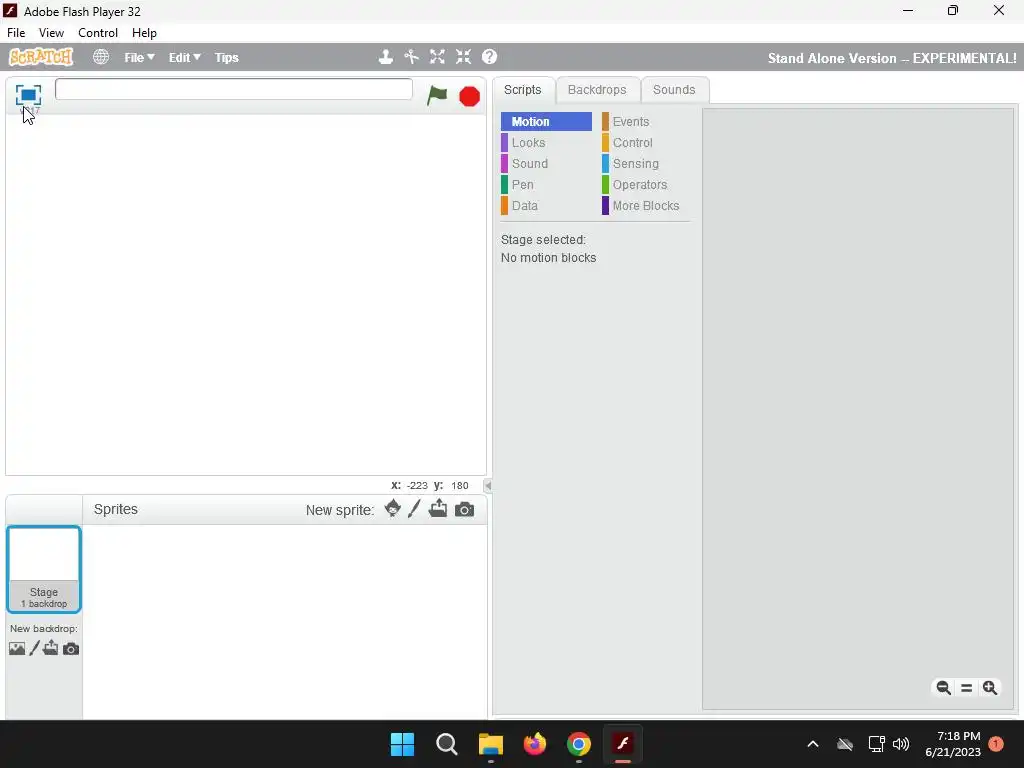The height and width of the screenshot is (768, 1024).
Task: Click the Scratch logo
Action: point(40,57)
